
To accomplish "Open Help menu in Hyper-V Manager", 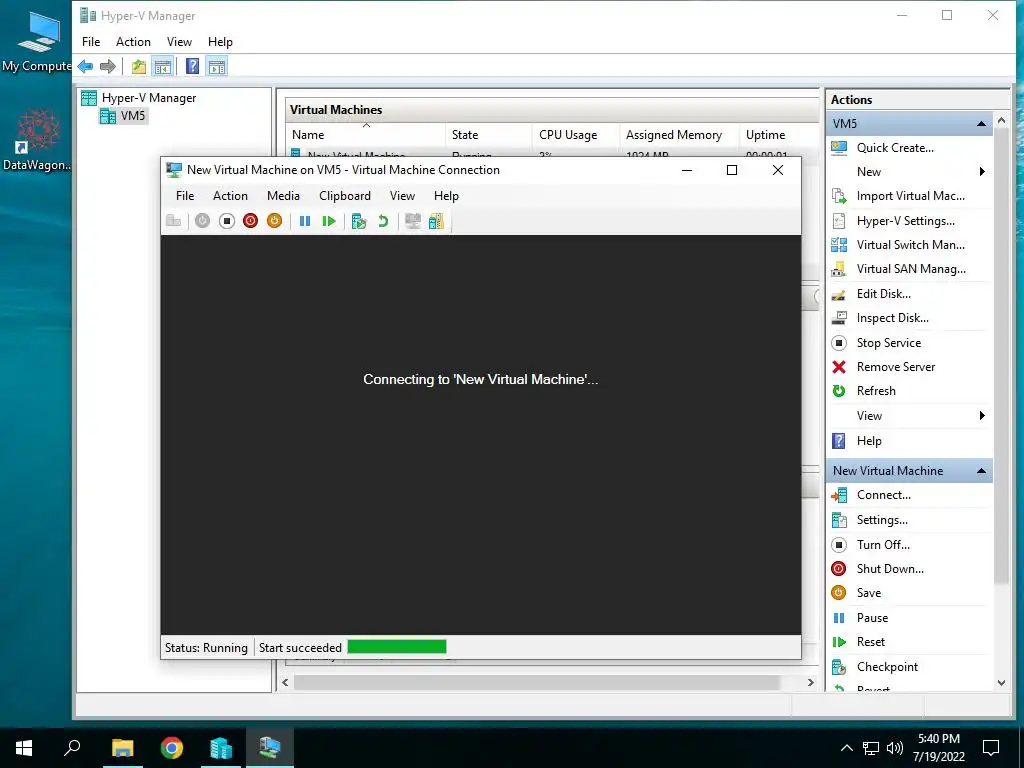I will point(220,42).
